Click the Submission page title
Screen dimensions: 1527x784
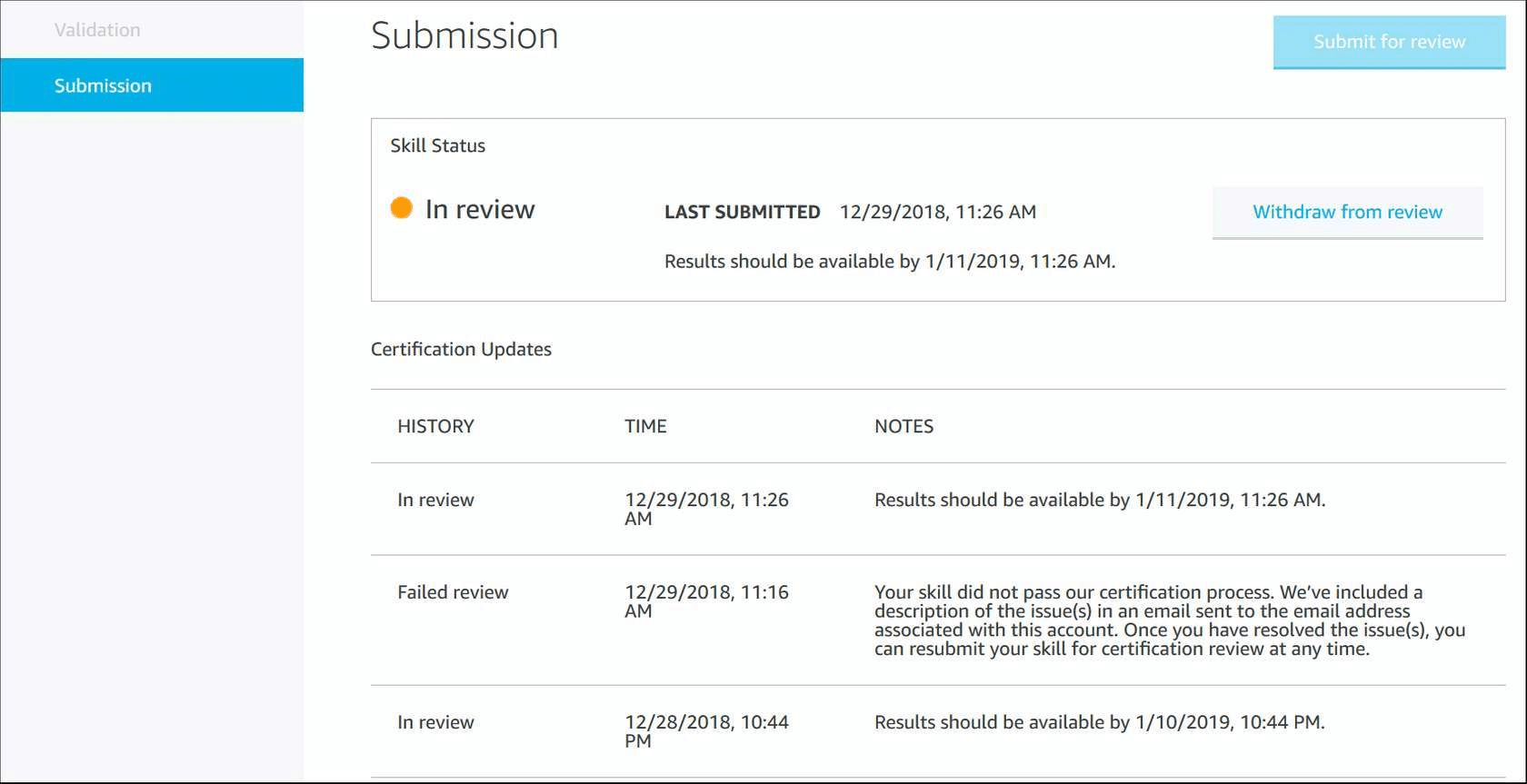point(464,35)
